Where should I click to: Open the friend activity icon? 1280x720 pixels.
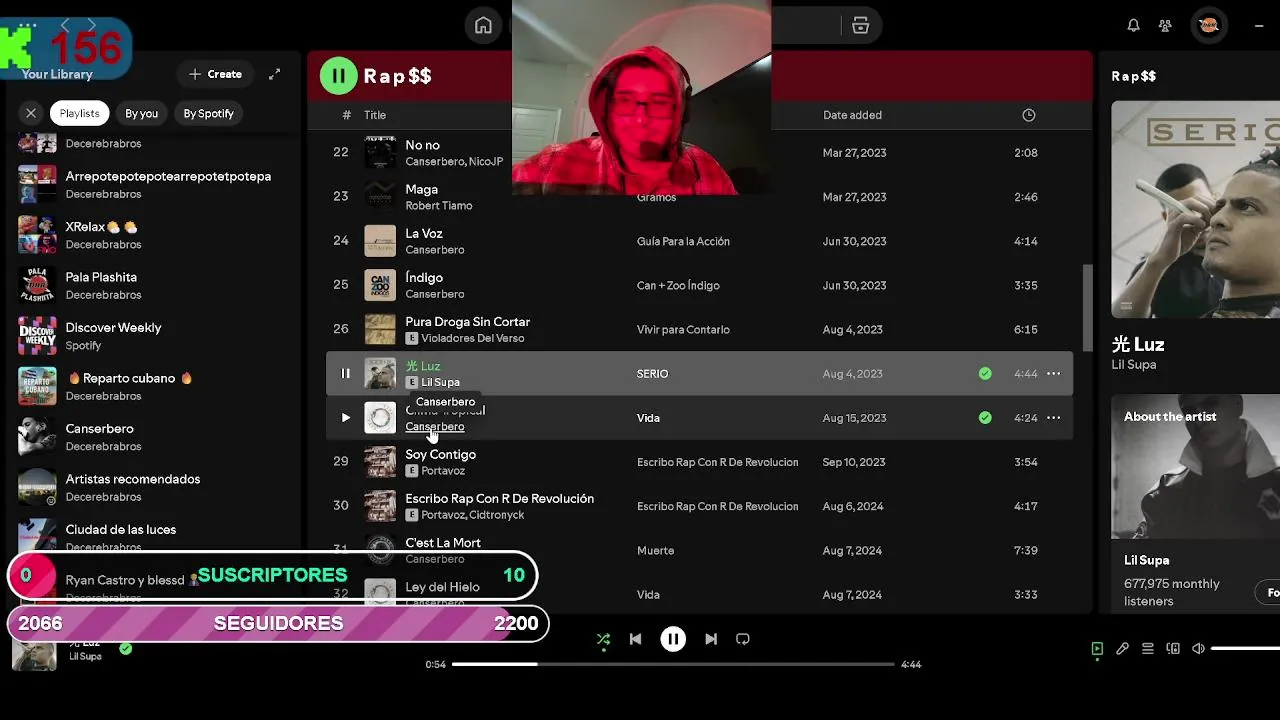coord(1165,26)
